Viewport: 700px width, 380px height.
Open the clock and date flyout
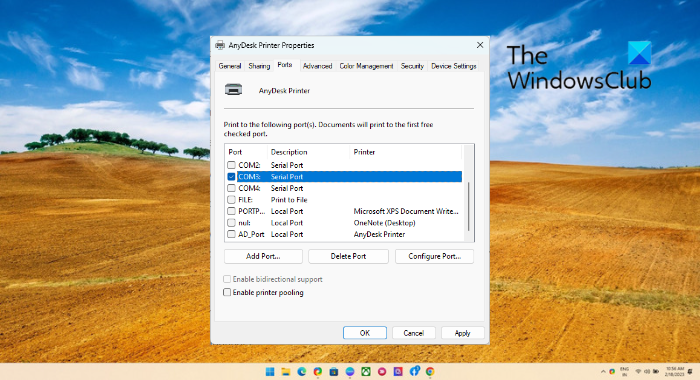coord(675,372)
